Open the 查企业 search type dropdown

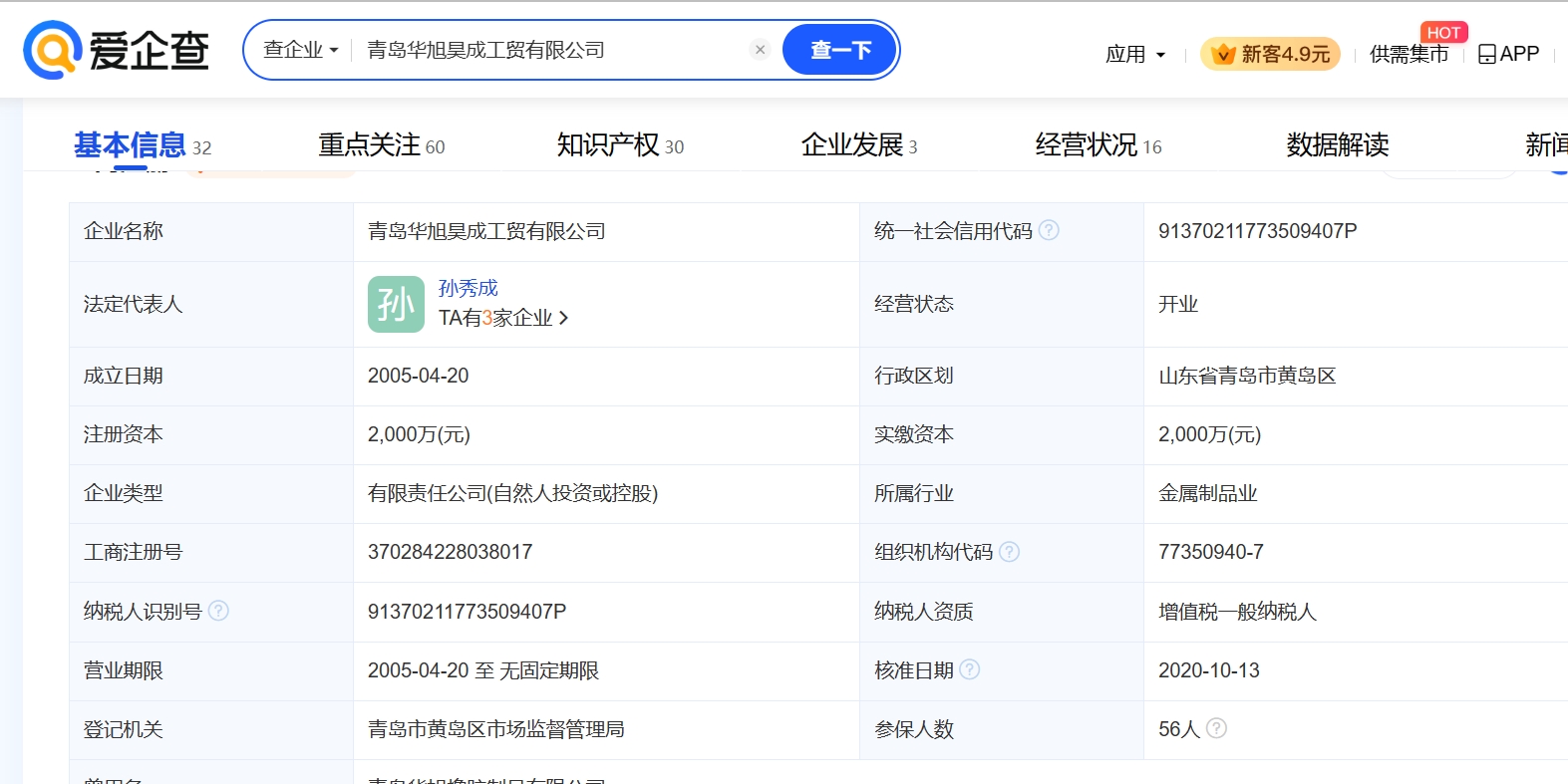point(300,50)
